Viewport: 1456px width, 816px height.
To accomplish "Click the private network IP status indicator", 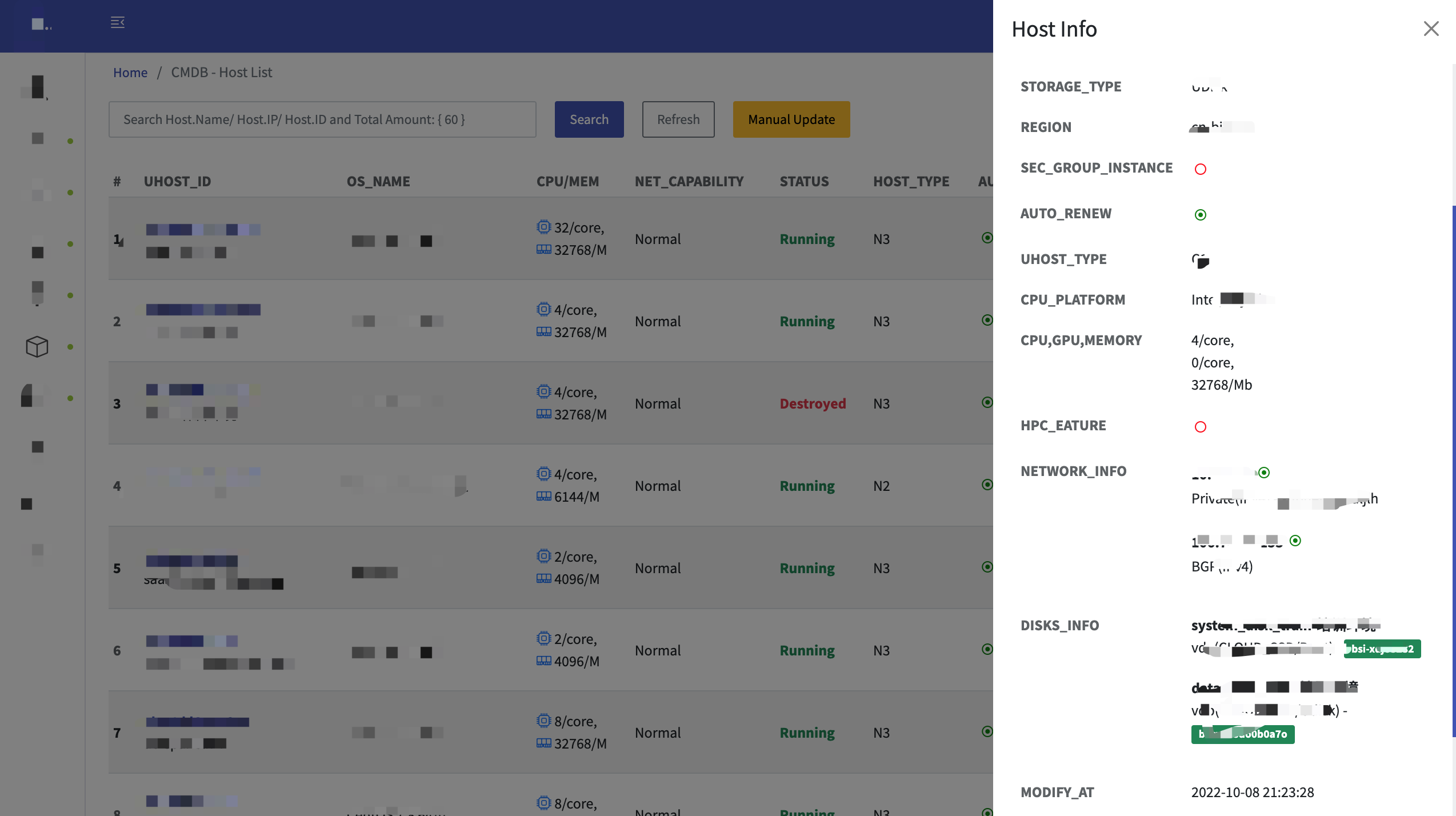I will tap(1264, 473).
